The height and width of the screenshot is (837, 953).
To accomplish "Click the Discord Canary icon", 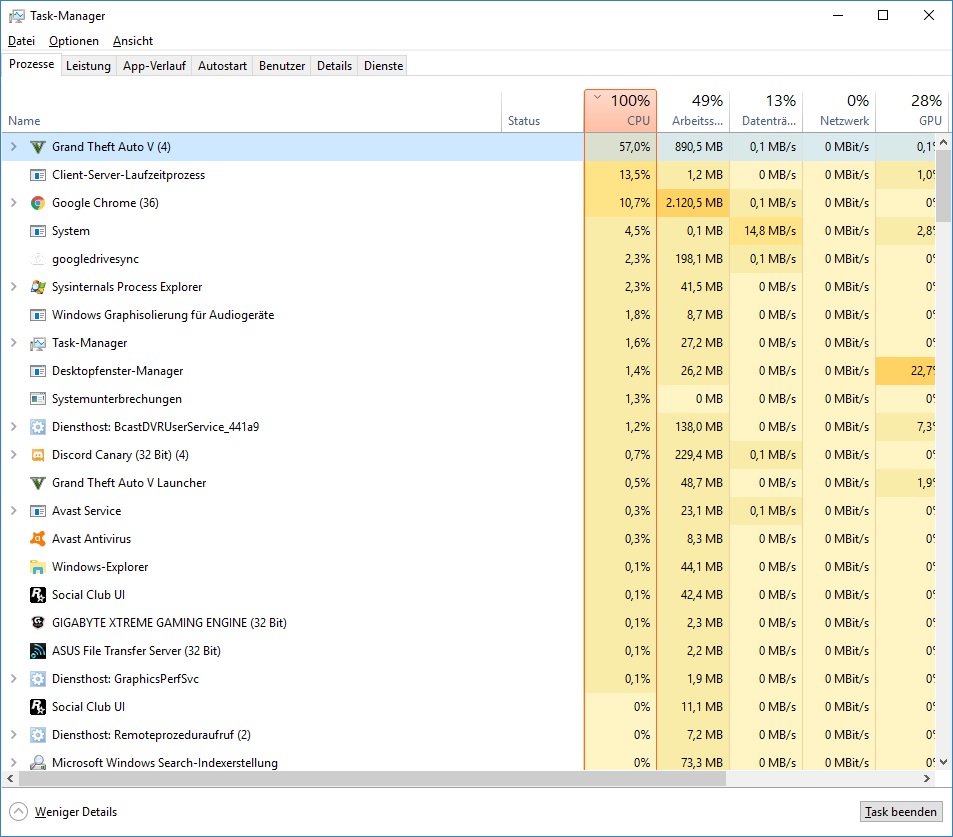I will [38, 455].
